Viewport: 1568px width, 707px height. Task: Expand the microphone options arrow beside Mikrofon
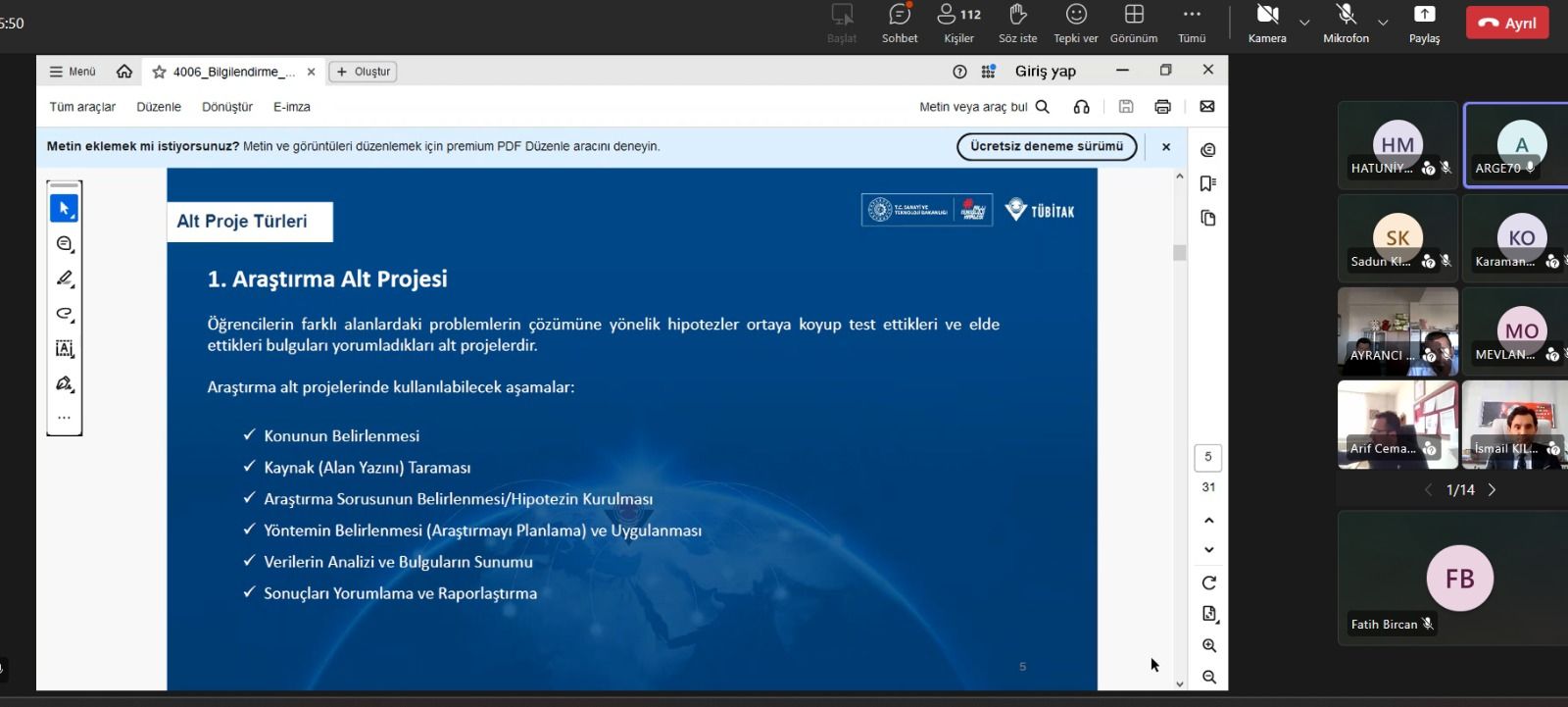(1383, 23)
